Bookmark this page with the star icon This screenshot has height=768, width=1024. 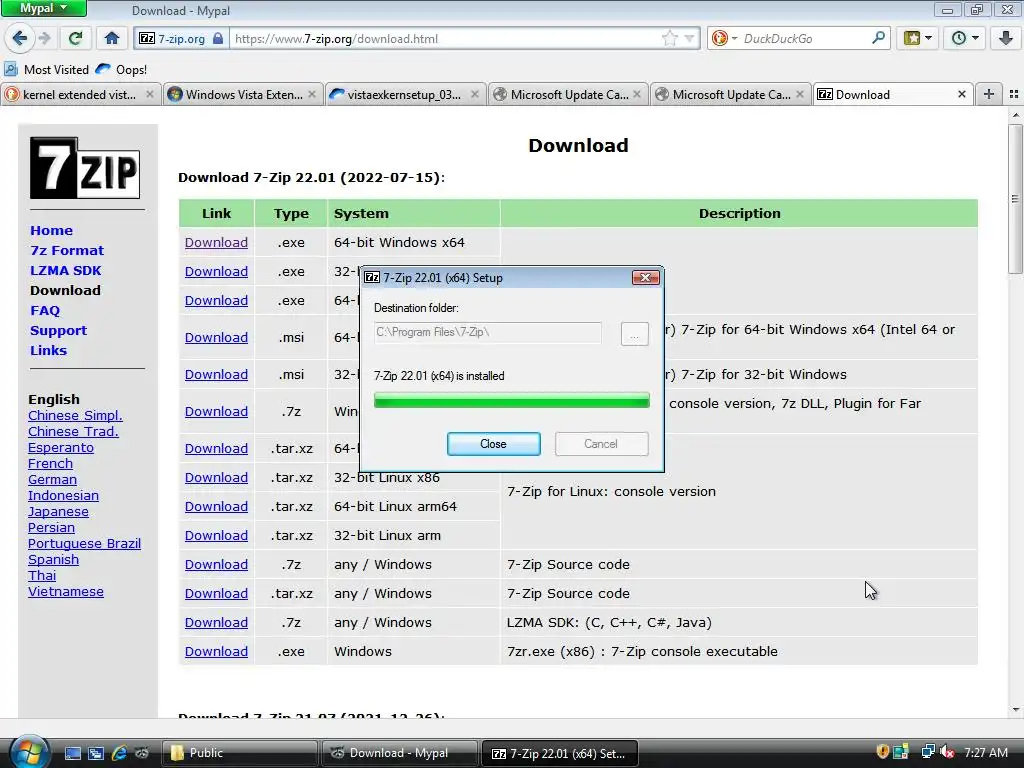click(669, 39)
